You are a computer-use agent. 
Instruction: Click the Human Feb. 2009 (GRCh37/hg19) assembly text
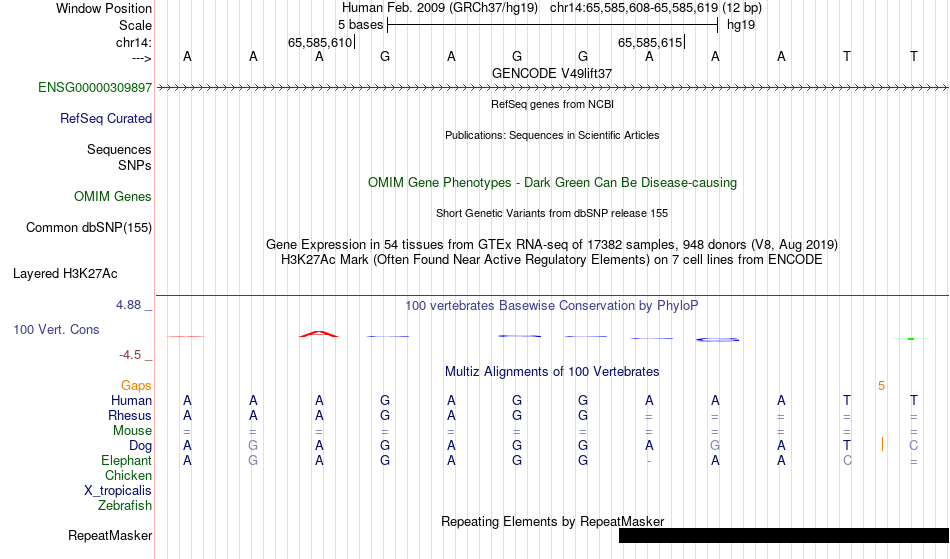coord(440,8)
